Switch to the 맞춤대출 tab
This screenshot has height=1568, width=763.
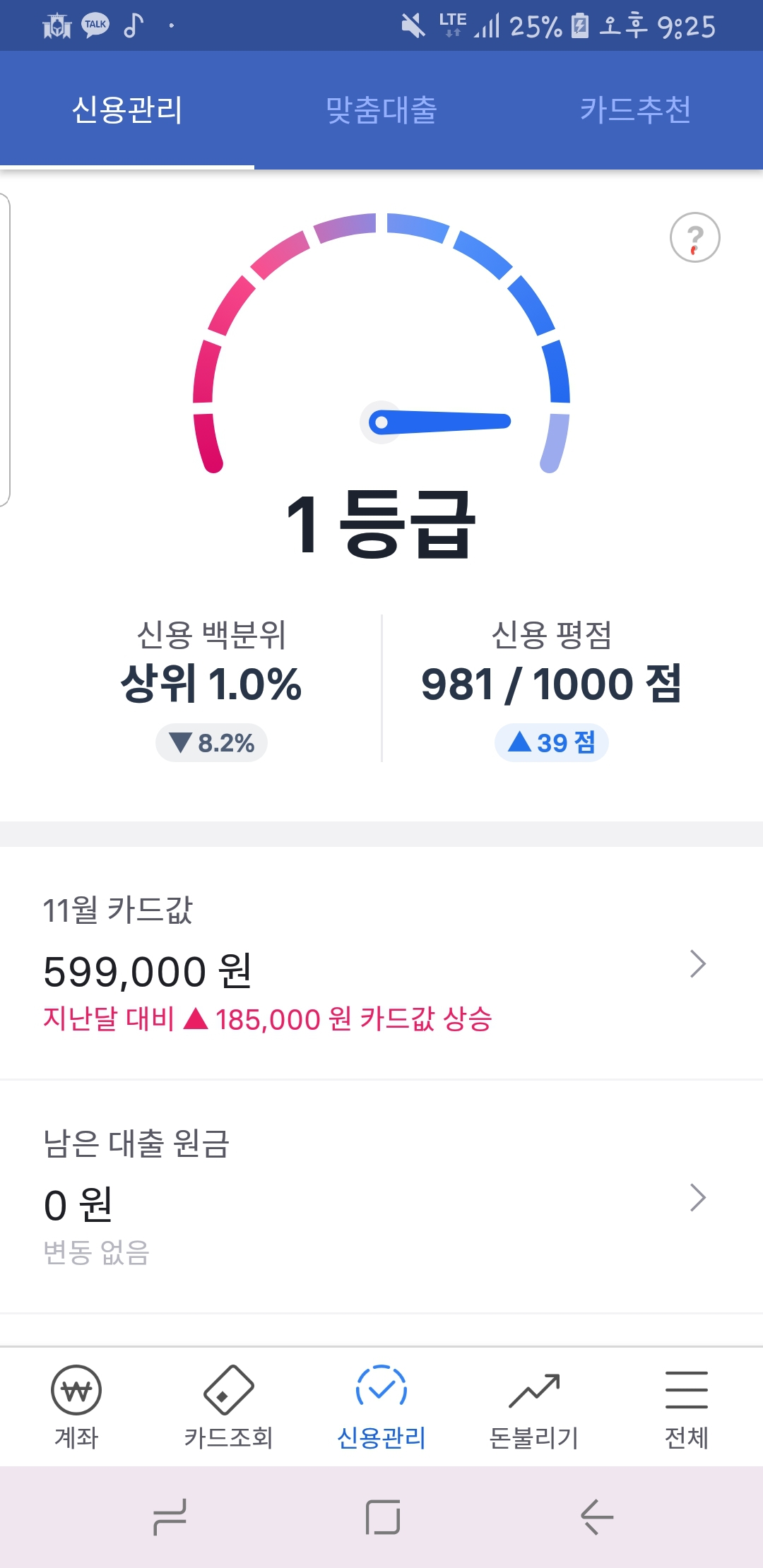tap(381, 110)
